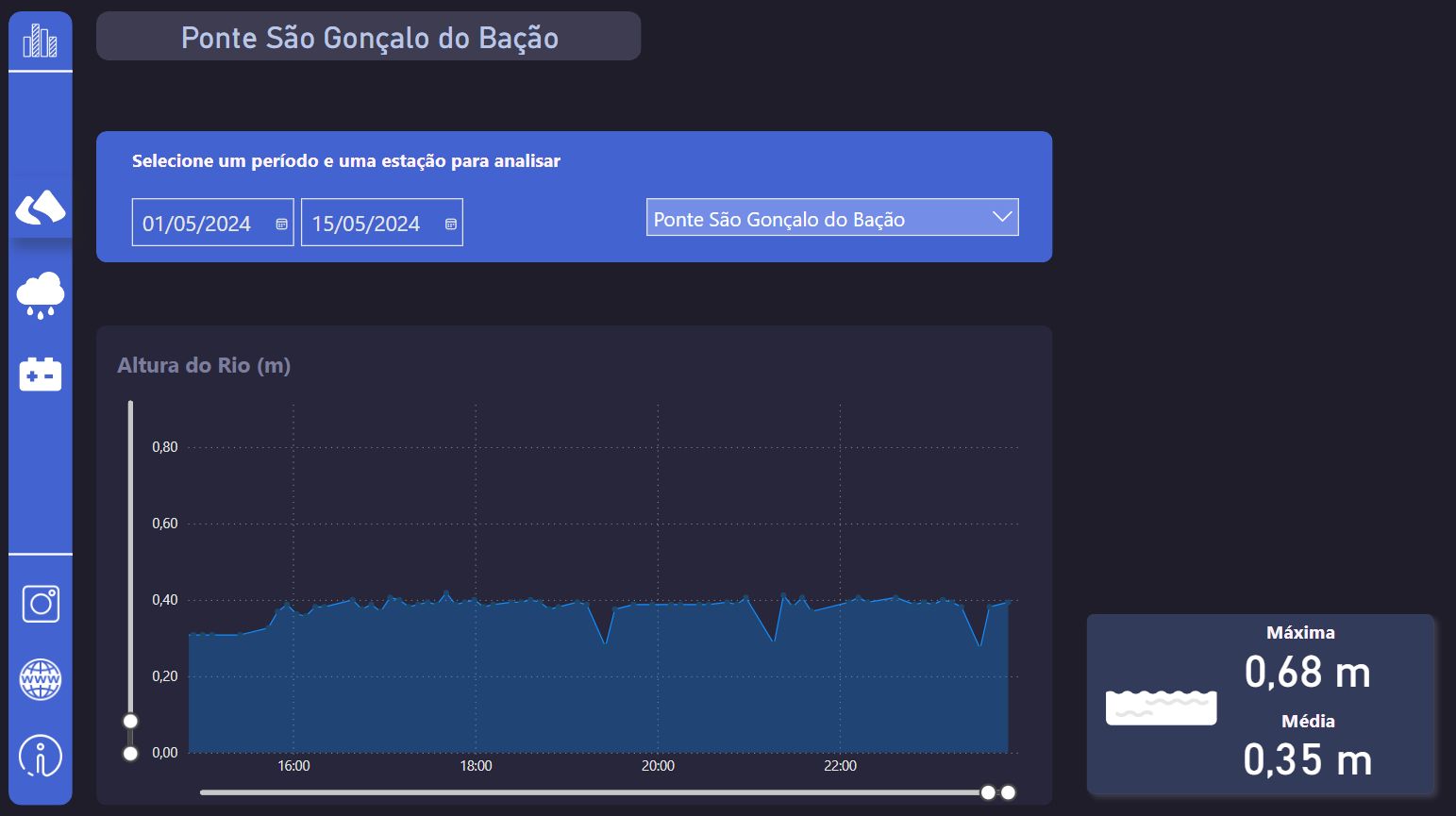Click the dropdown chevron of station selector
The image size is (1456, 816).
1002,217
